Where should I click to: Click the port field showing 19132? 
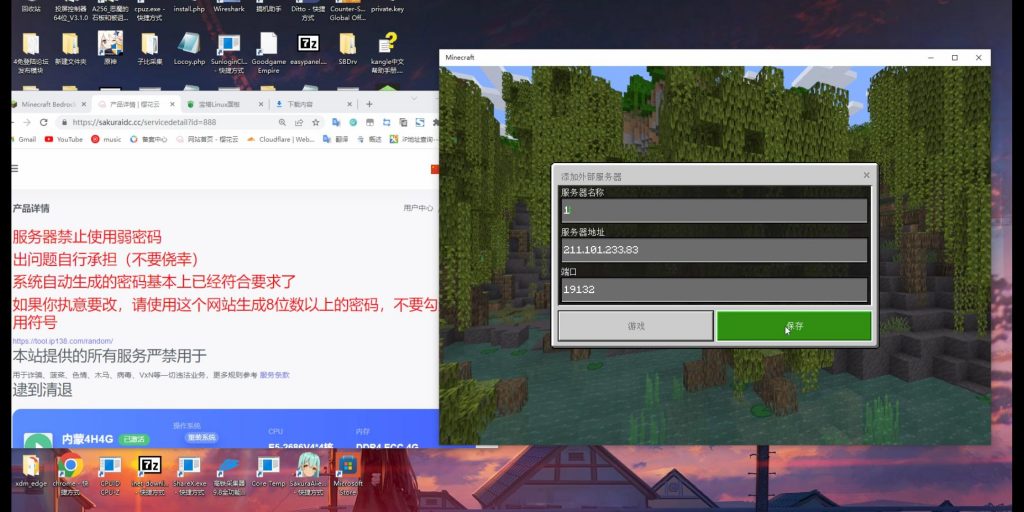coord(714,289)
